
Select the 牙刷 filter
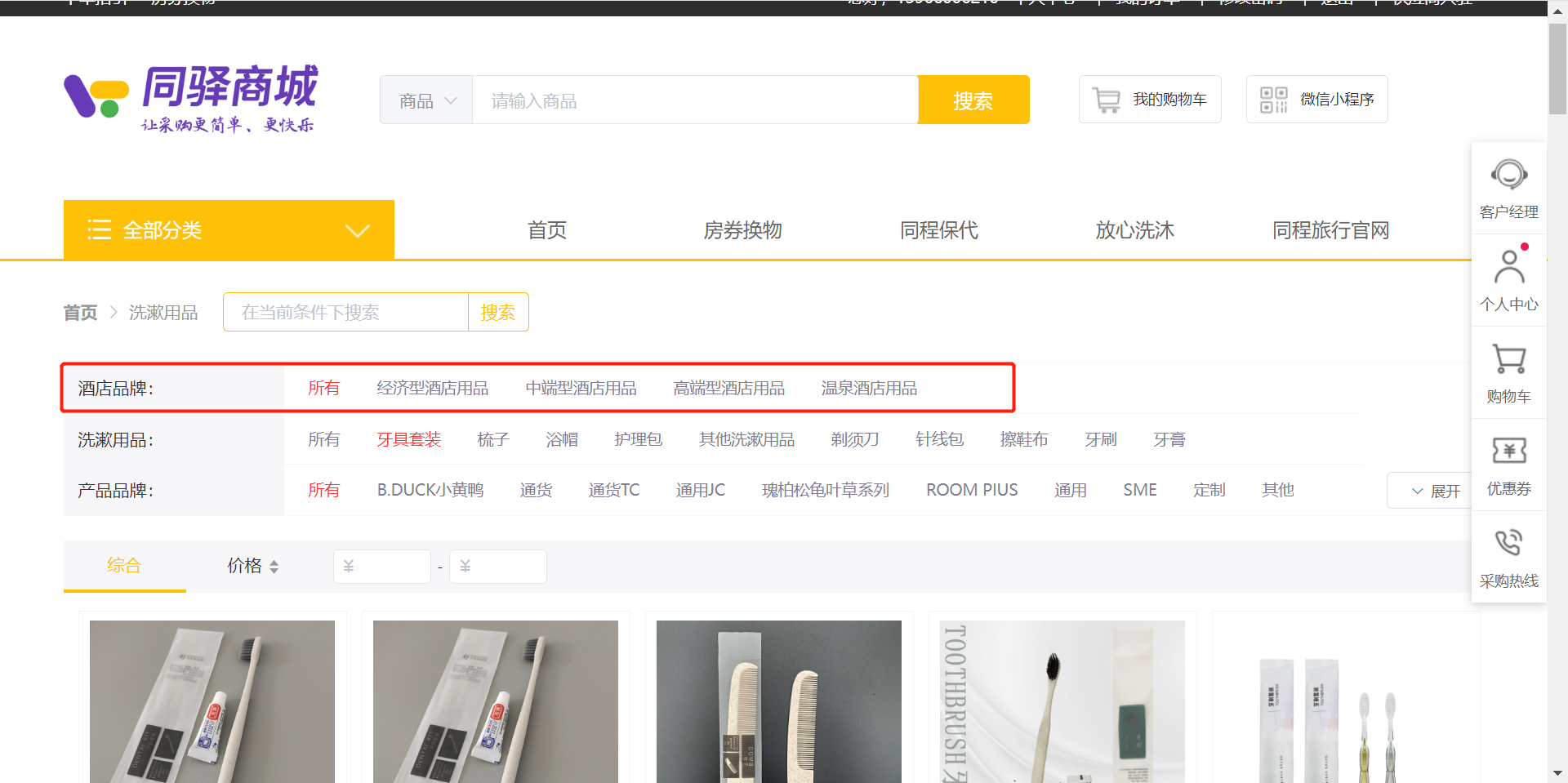point(1101,440)
